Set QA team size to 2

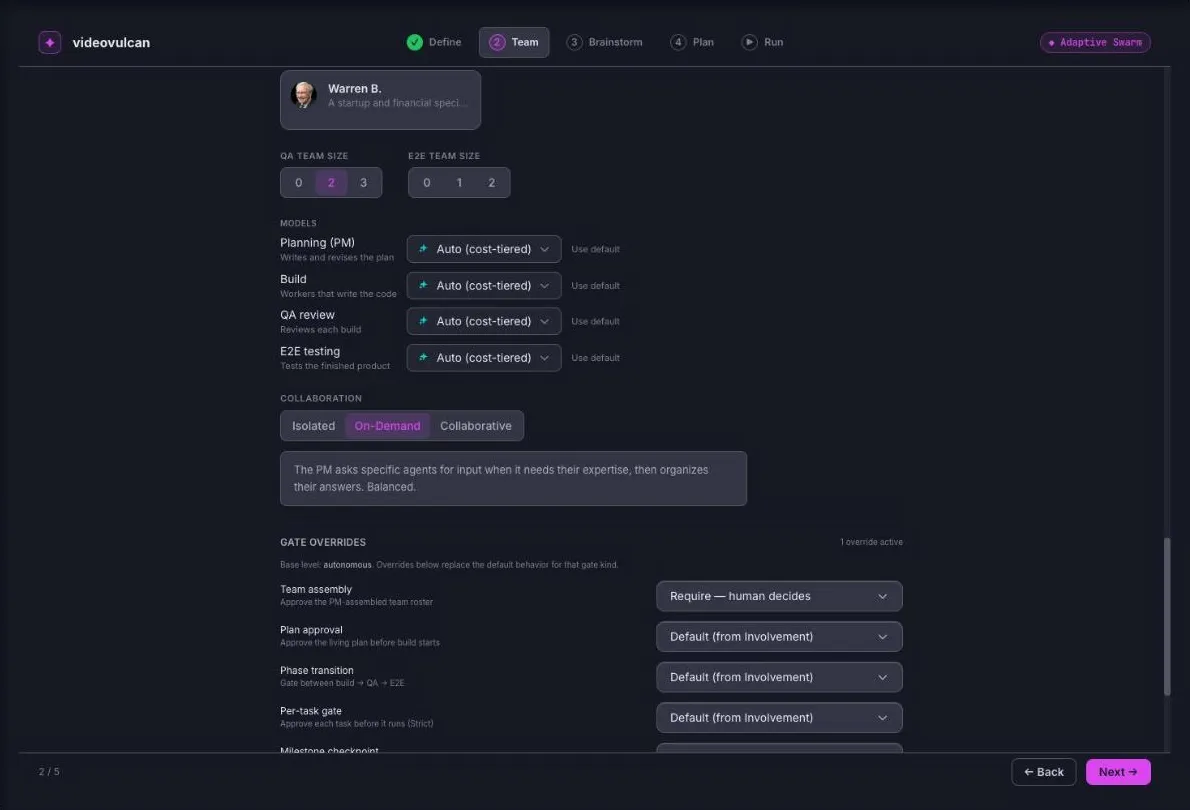331,183
